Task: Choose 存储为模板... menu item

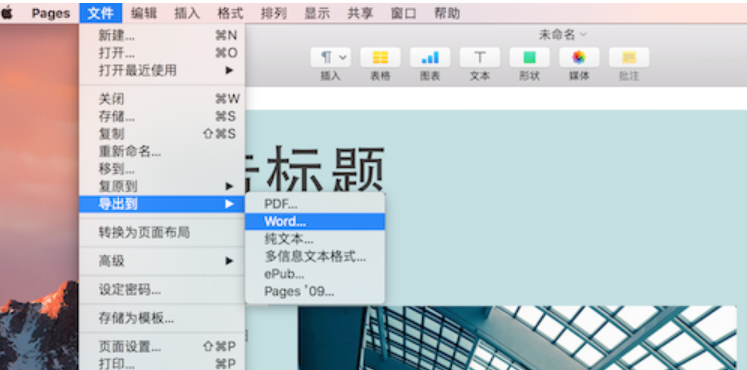Action: (x=162, y=318)
